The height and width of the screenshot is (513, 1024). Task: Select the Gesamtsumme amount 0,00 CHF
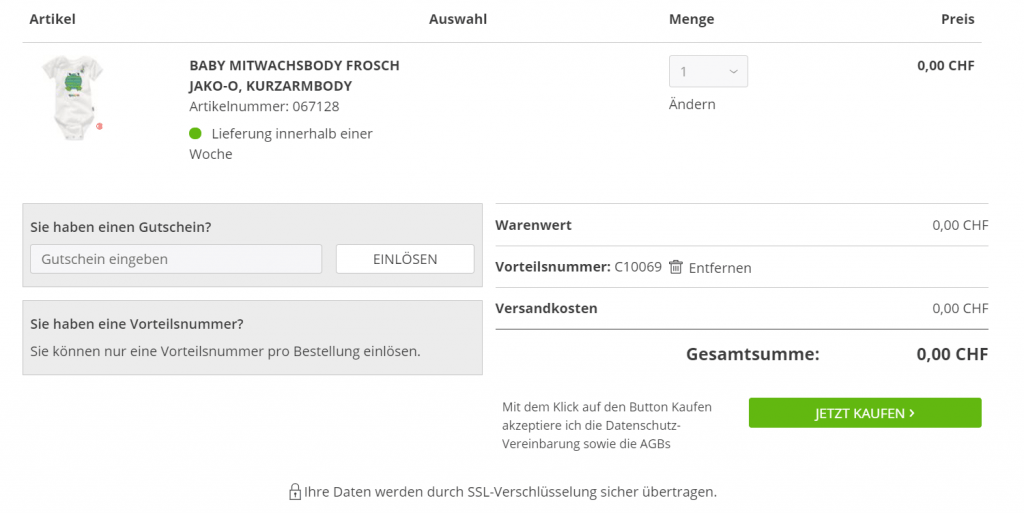(x=952, y=354)
